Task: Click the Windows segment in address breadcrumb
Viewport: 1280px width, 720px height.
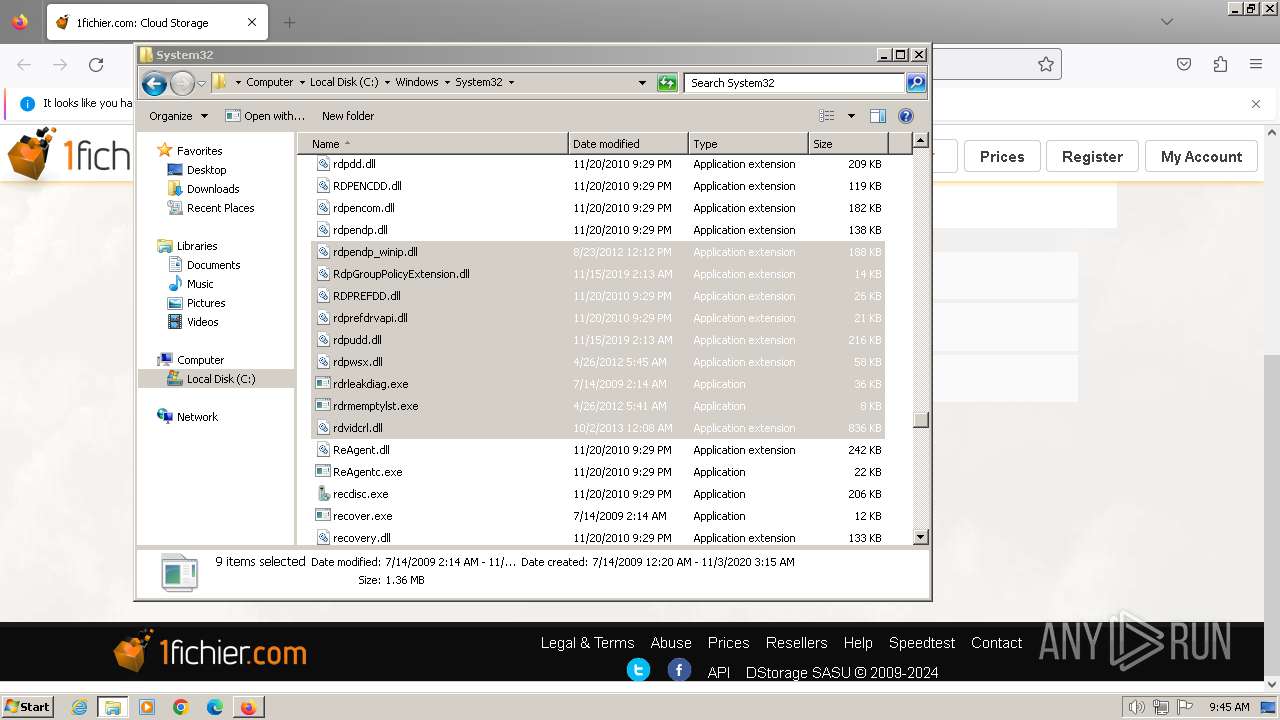Action: (416, 83)
